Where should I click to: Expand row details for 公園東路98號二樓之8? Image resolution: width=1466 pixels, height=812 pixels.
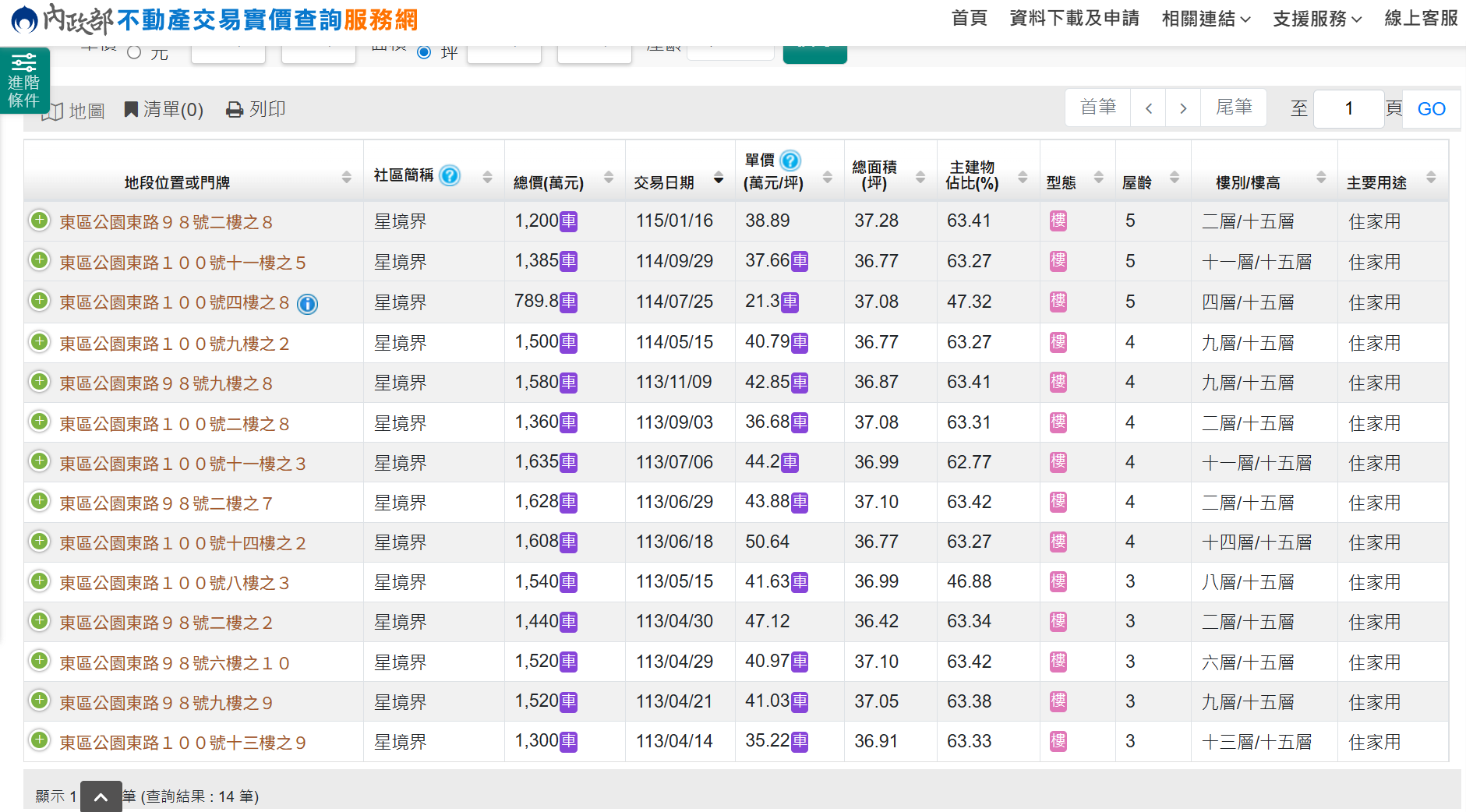(39, 221)
